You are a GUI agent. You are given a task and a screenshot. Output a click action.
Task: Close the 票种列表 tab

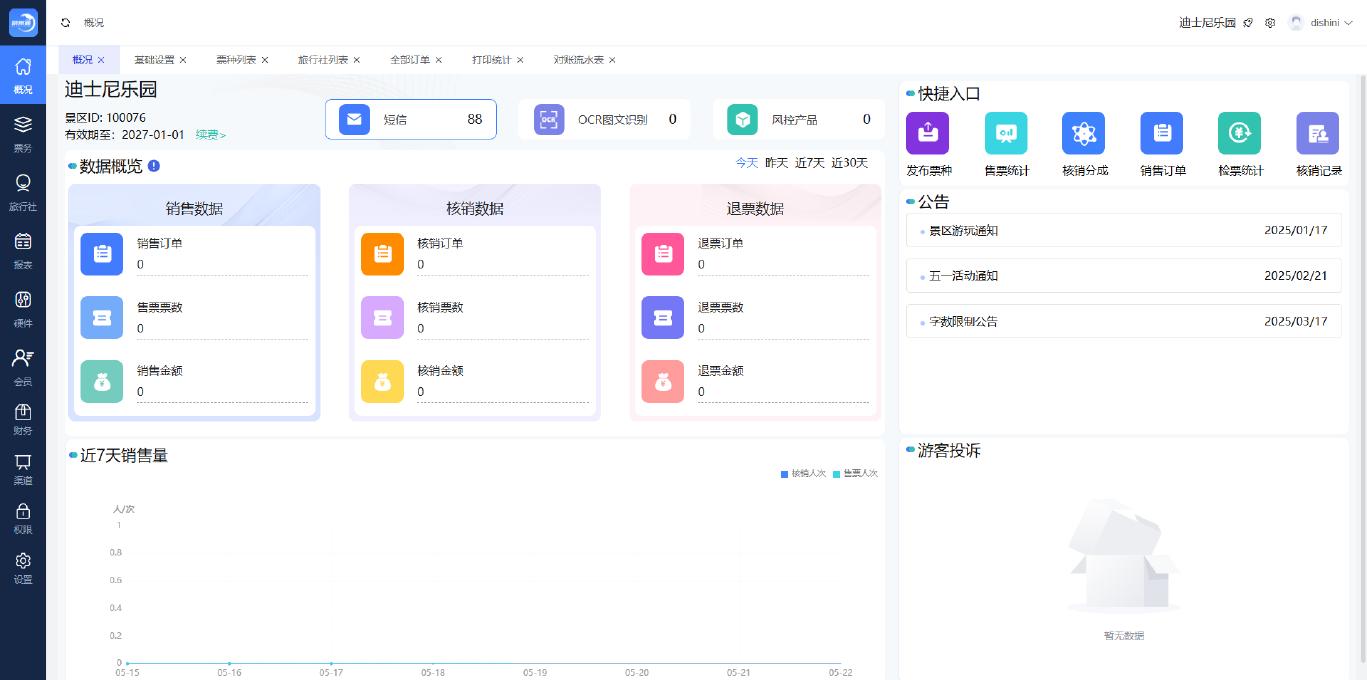pos(265,60)
